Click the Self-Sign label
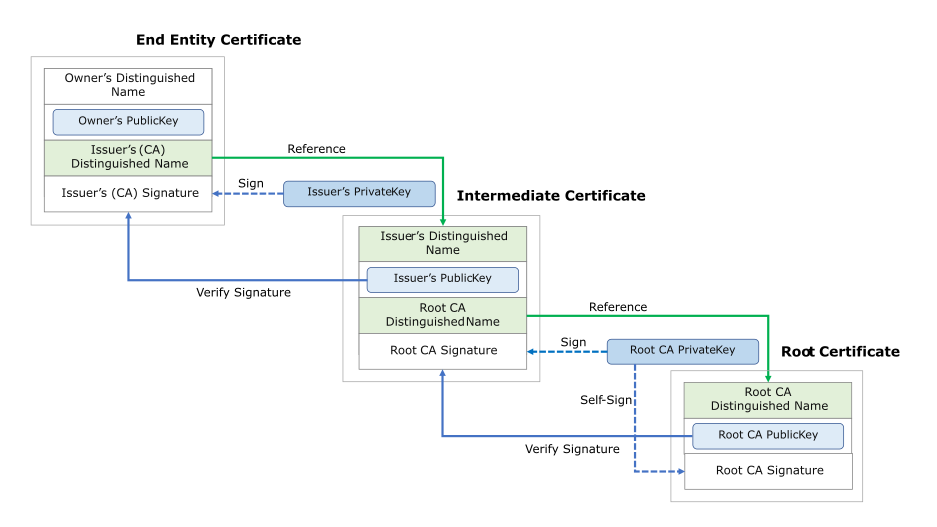 (x=606, y=399)
